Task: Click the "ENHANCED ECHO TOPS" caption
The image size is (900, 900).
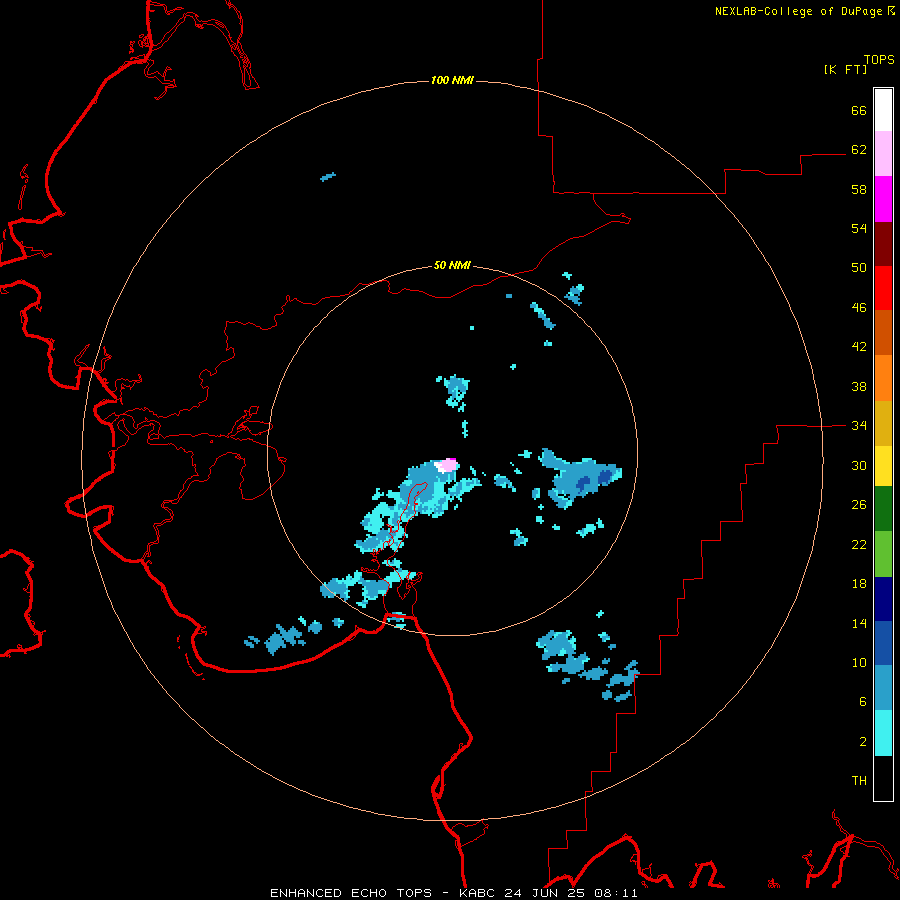Action: click(x=351, y=893)
